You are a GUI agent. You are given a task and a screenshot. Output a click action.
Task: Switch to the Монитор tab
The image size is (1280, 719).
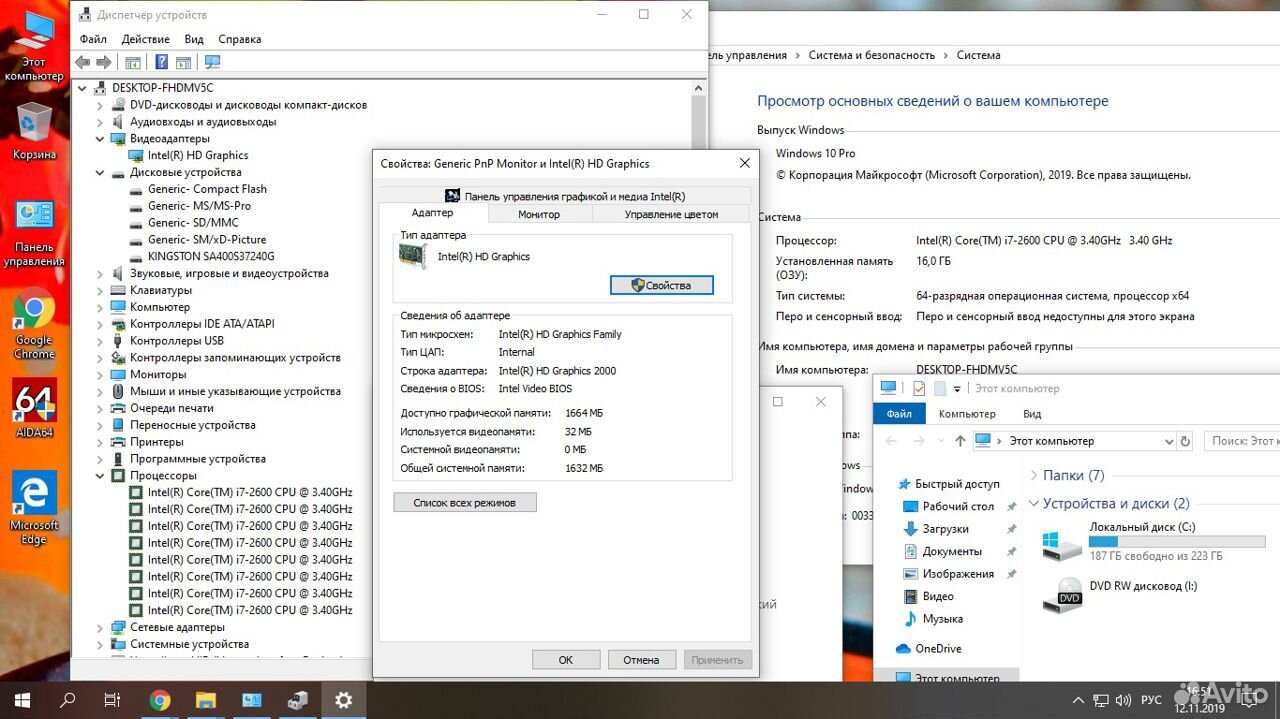[539, 214]
